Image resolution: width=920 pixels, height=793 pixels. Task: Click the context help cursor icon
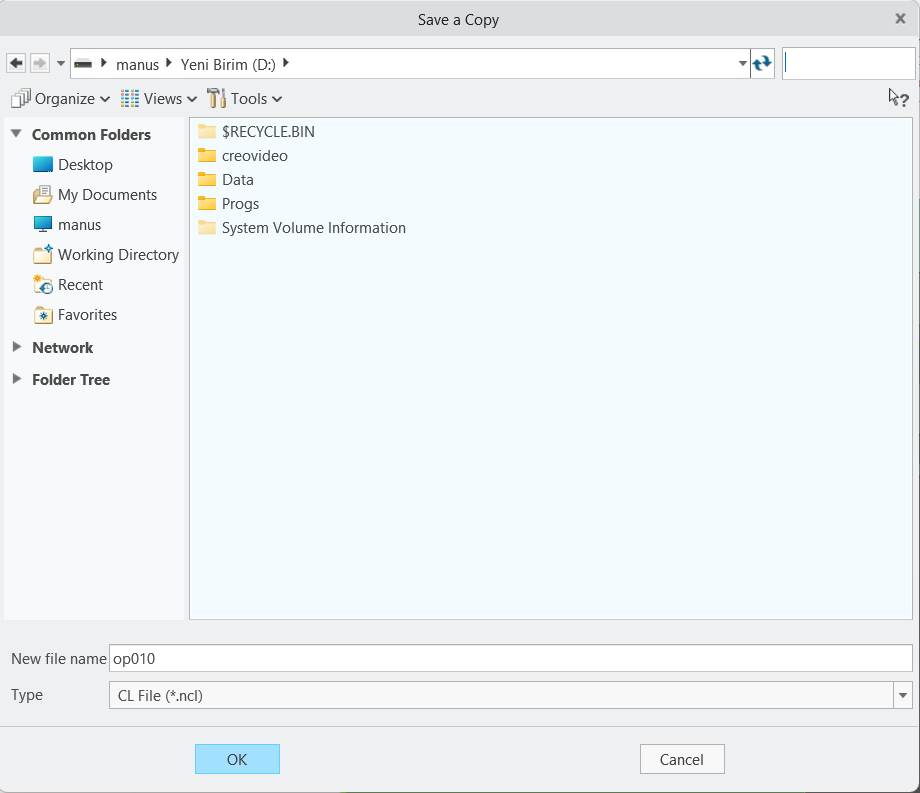(898, 98)
